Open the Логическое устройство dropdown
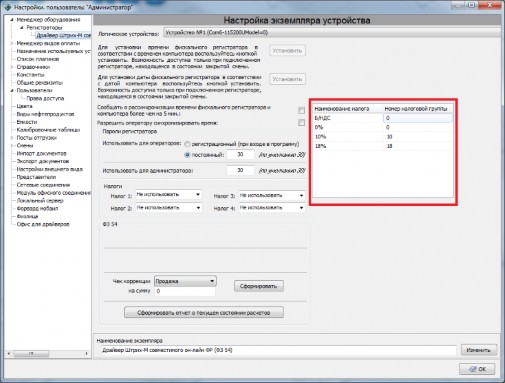 click(332, 33)
